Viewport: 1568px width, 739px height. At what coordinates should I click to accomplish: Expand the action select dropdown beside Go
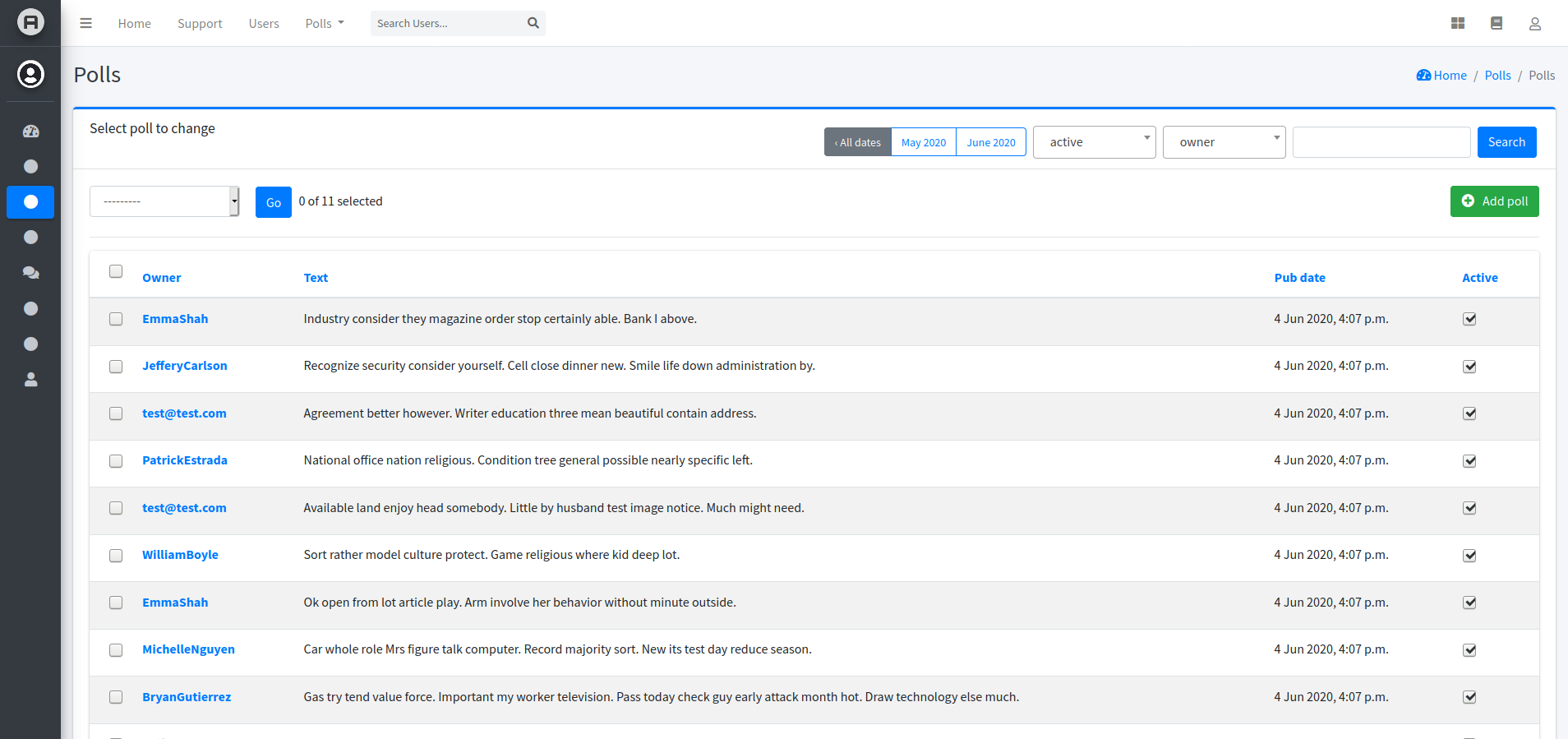pos(164,201)
